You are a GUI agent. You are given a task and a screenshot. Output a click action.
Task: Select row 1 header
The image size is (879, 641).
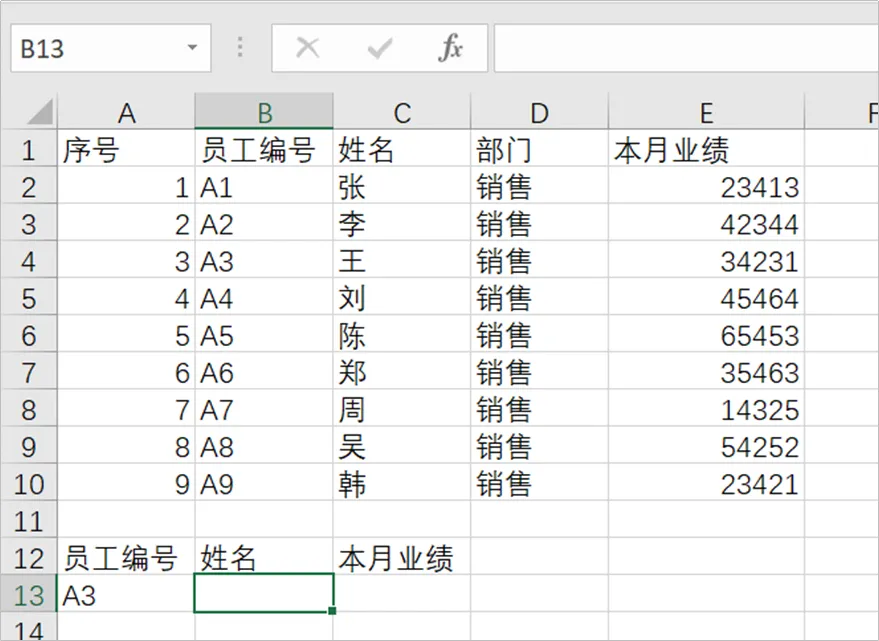29,149
